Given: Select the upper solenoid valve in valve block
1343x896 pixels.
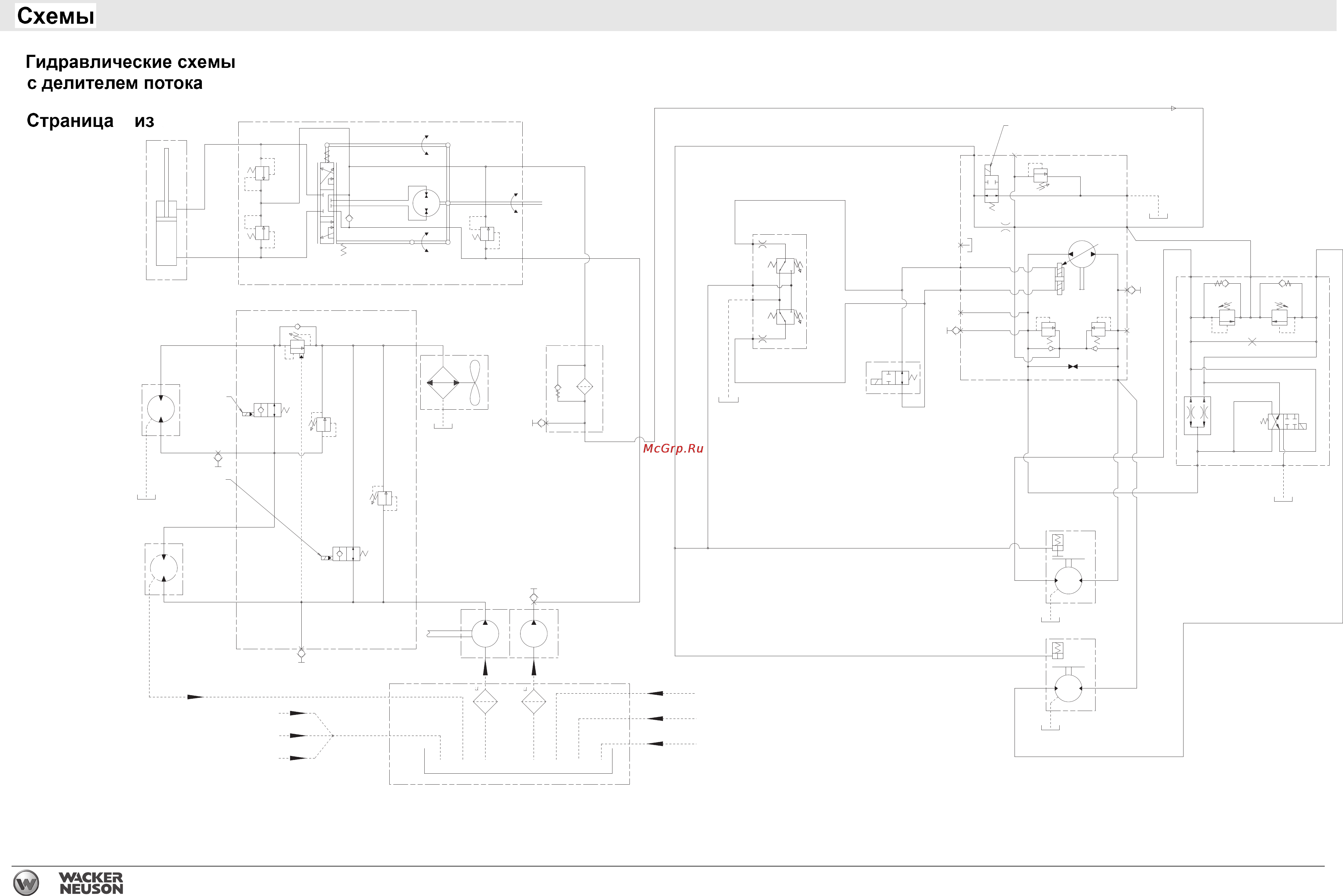Looking at the screenshot, I should 266,410.
